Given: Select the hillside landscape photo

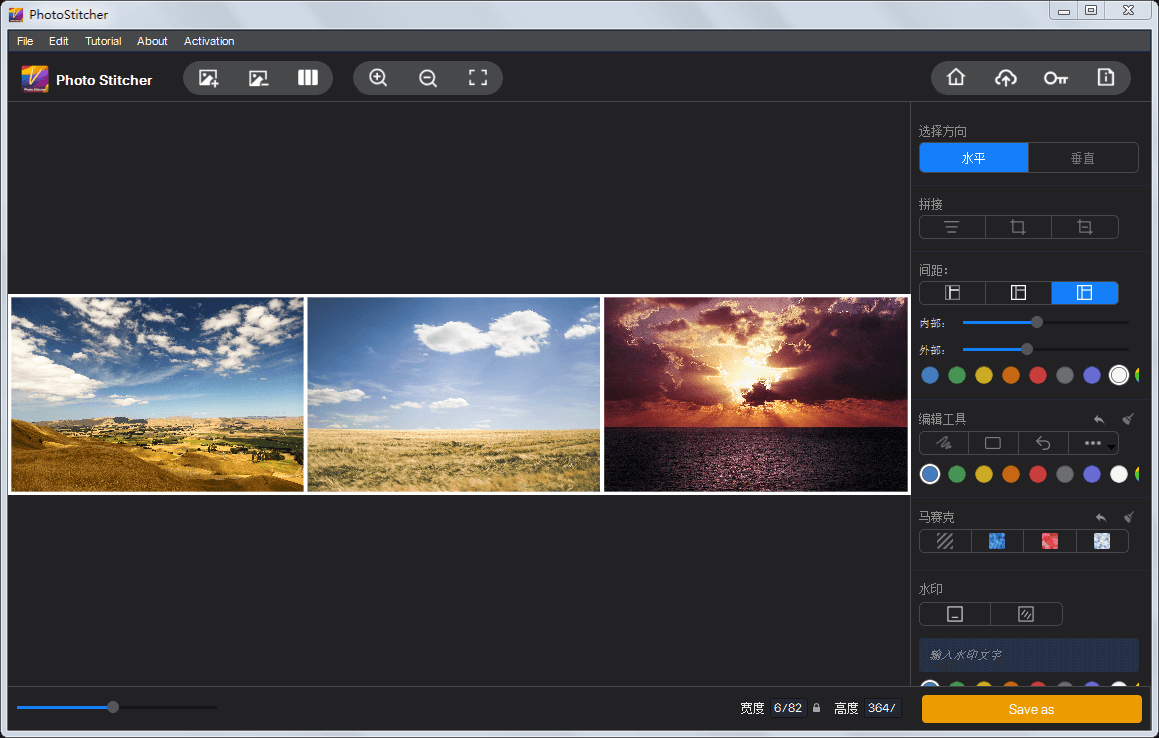Looking at the screenshot, I should click(x=157, y=394).
